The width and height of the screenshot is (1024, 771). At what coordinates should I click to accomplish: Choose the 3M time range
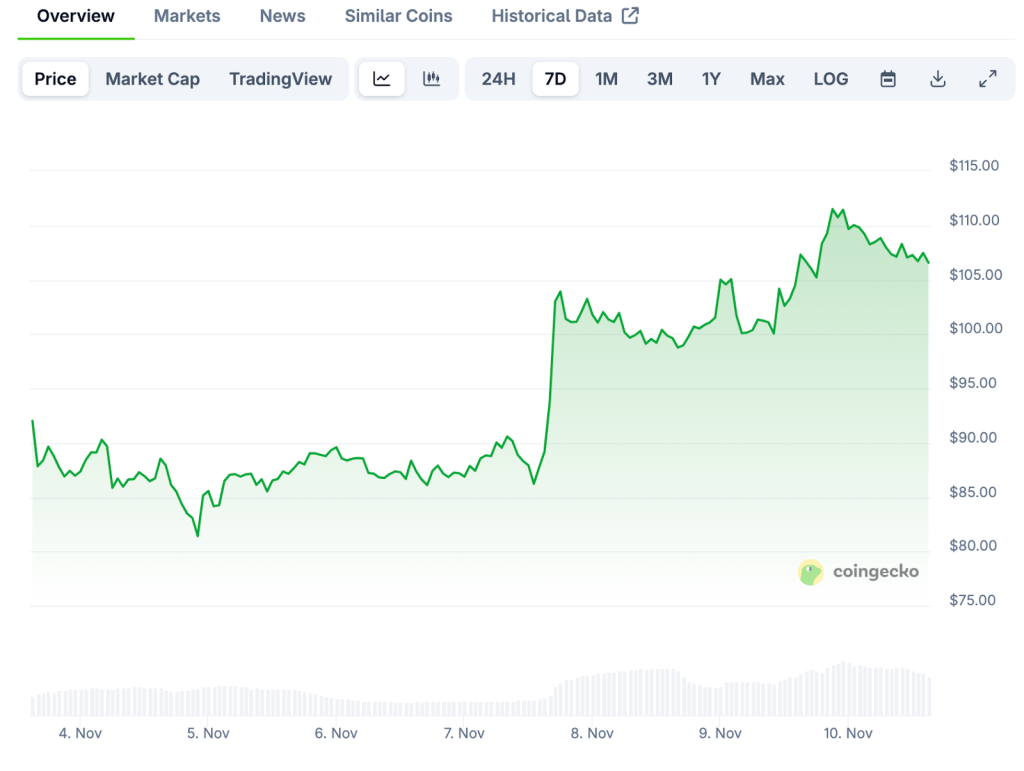point(659,79)
